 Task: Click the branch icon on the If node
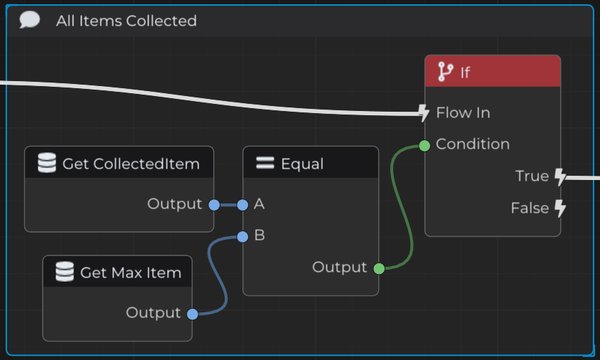(445, 72)
